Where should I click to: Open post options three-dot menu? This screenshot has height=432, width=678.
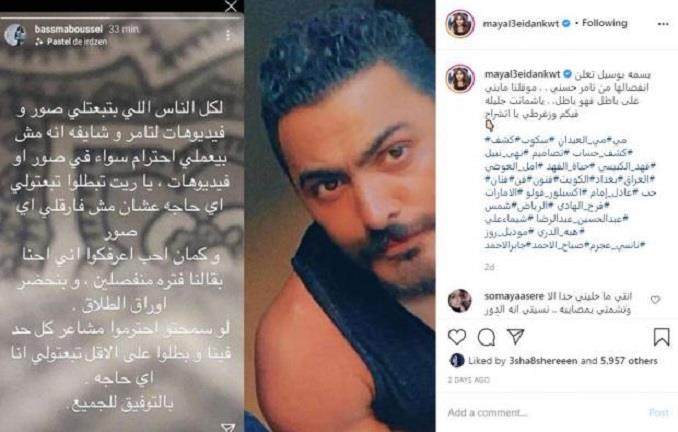tap(663, 24)
